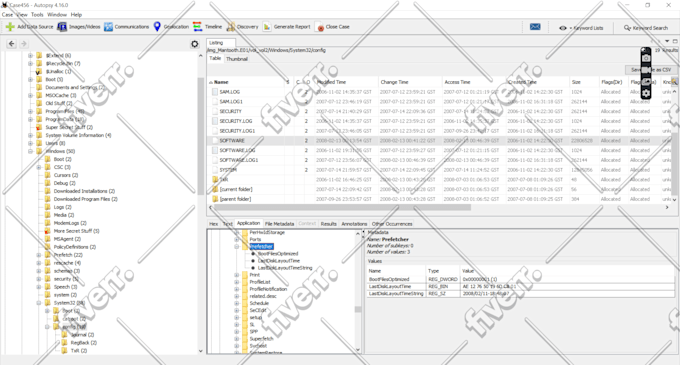Click the video record icon on overlay bar
This screenshot has width=680, height=365.
point(646,70)
